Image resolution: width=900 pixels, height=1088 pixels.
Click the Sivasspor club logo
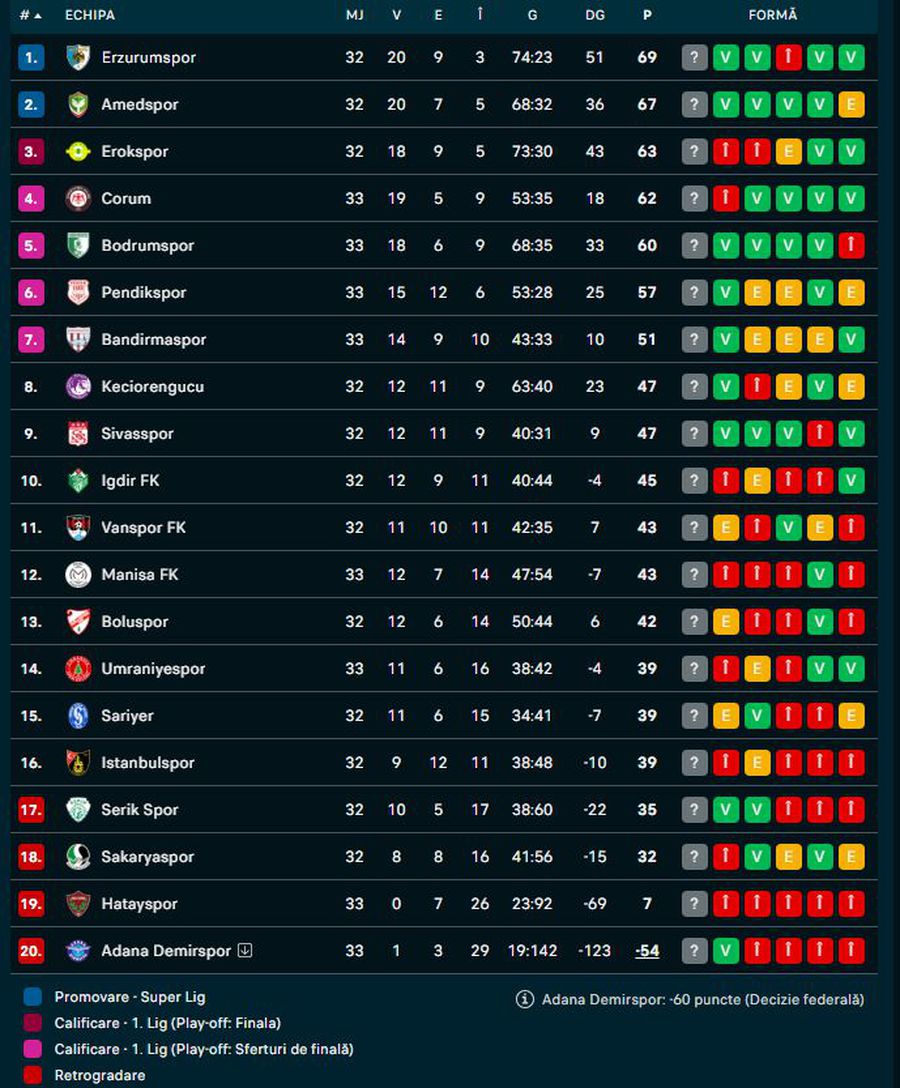point(78,434)
